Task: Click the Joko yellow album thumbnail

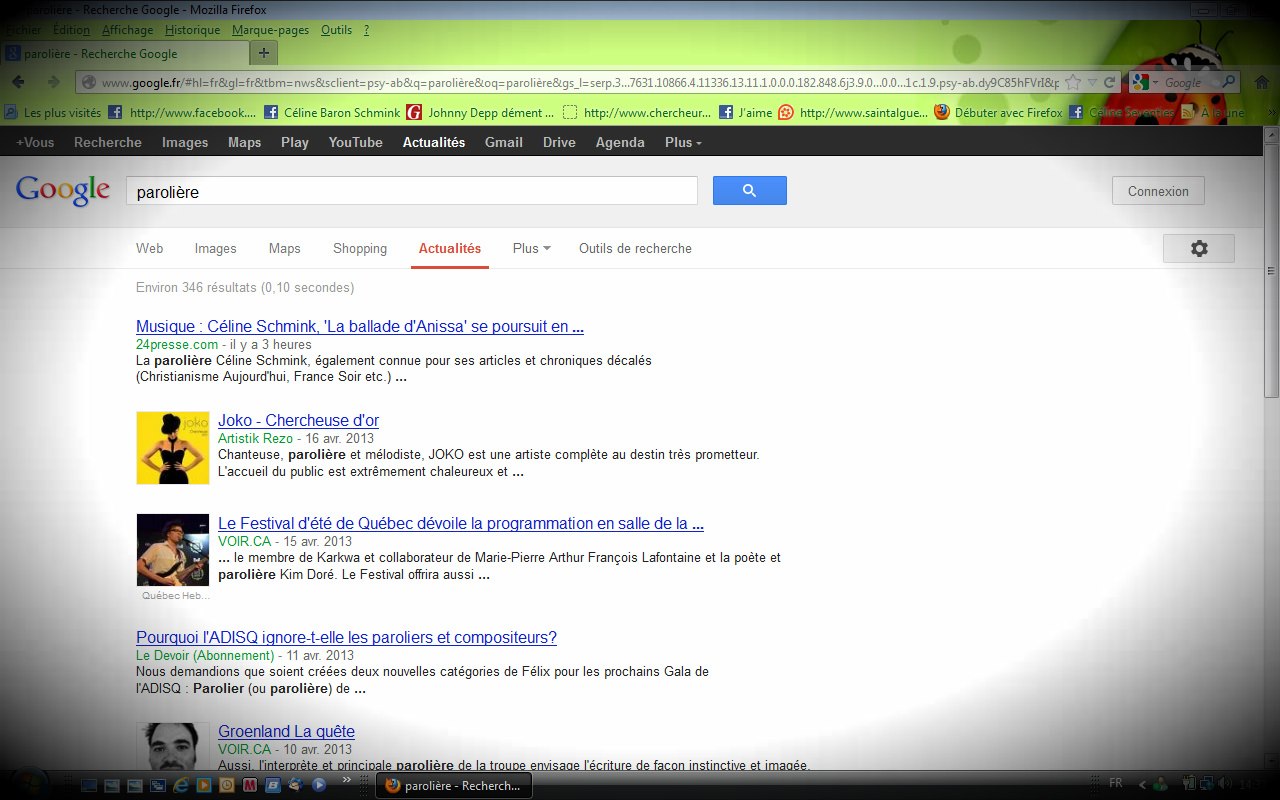Action: point(173,448)
